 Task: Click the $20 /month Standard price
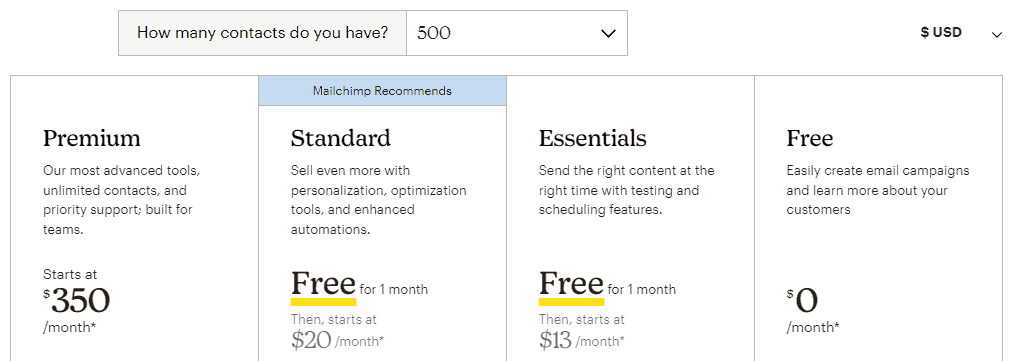337,340
